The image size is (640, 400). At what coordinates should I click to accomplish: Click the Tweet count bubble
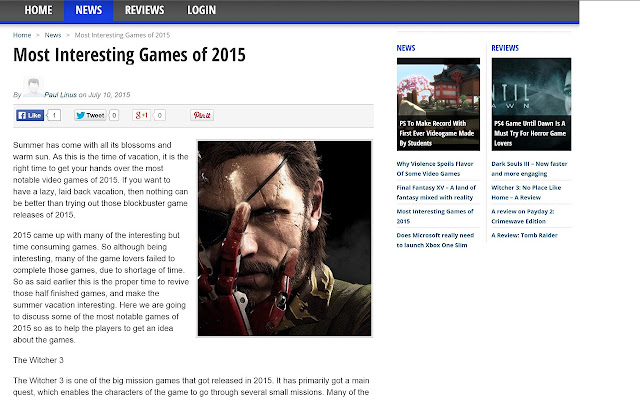114,115
